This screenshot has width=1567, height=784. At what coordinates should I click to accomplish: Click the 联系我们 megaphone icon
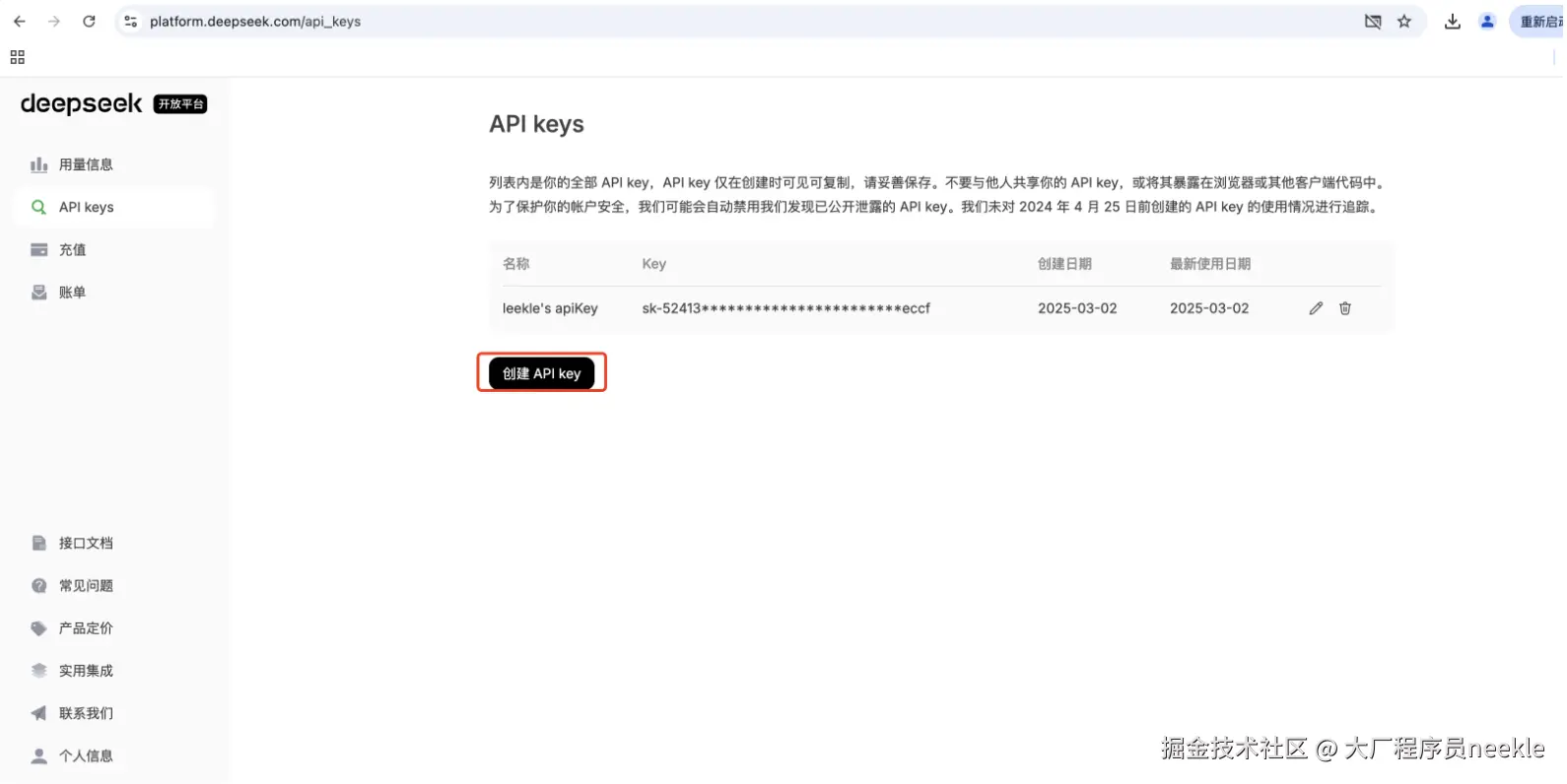point(39,713)
